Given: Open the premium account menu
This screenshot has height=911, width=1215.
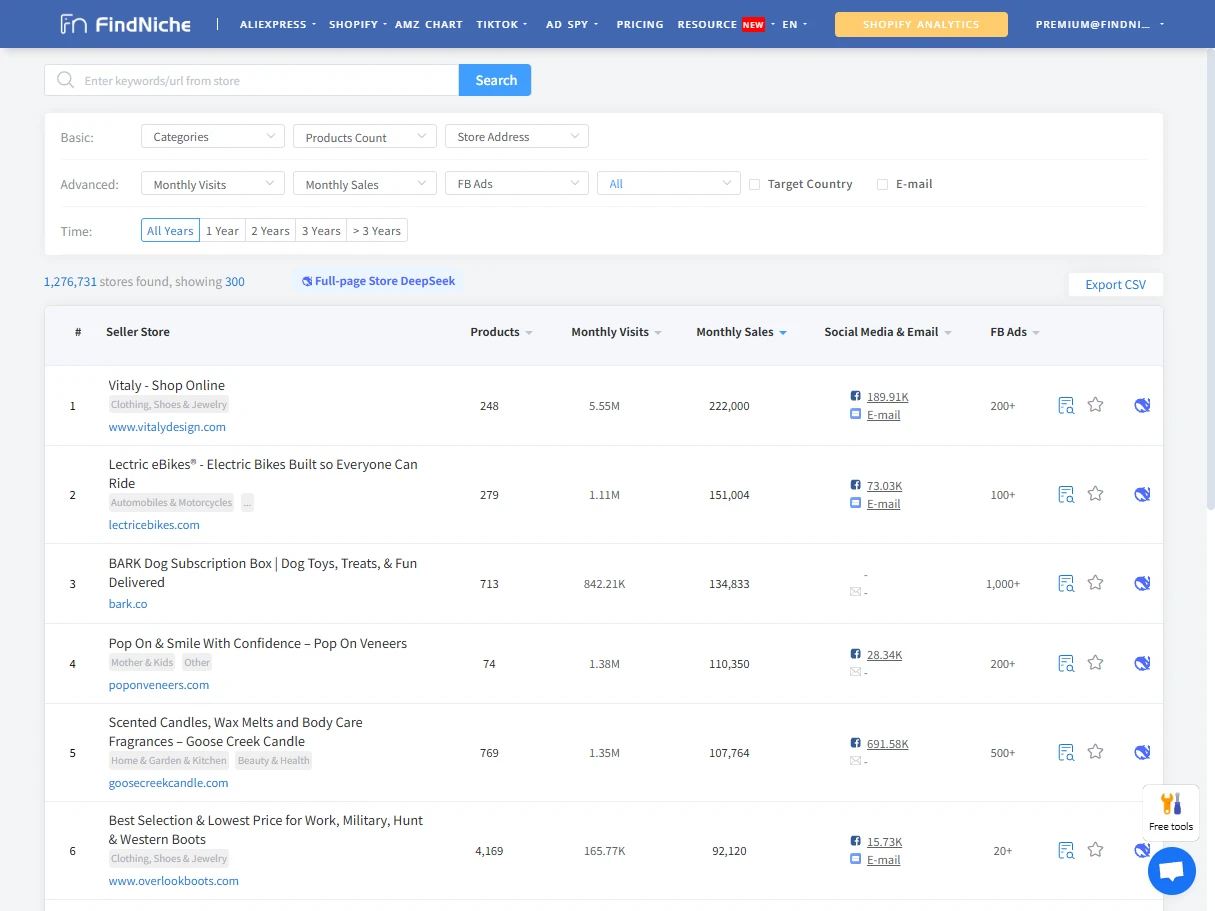Looking at the screenshot, I should pos(1100,24).
